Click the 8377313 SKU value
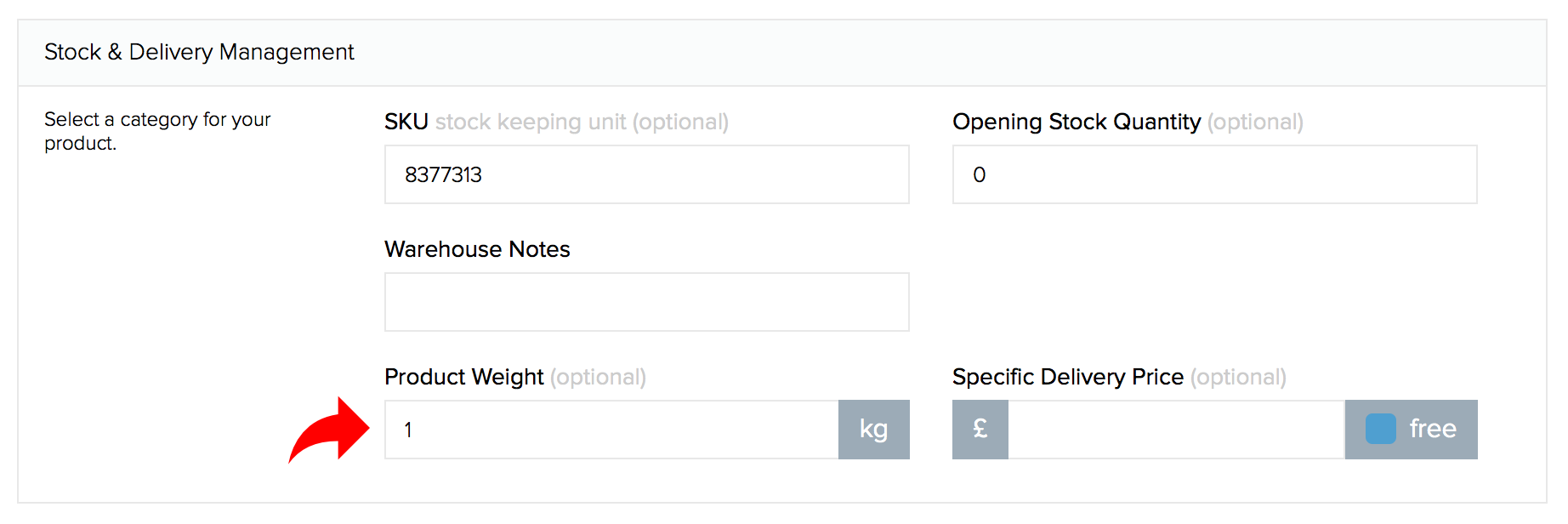1568x524 pixels. pyautogui.click(x=443, y=174)
